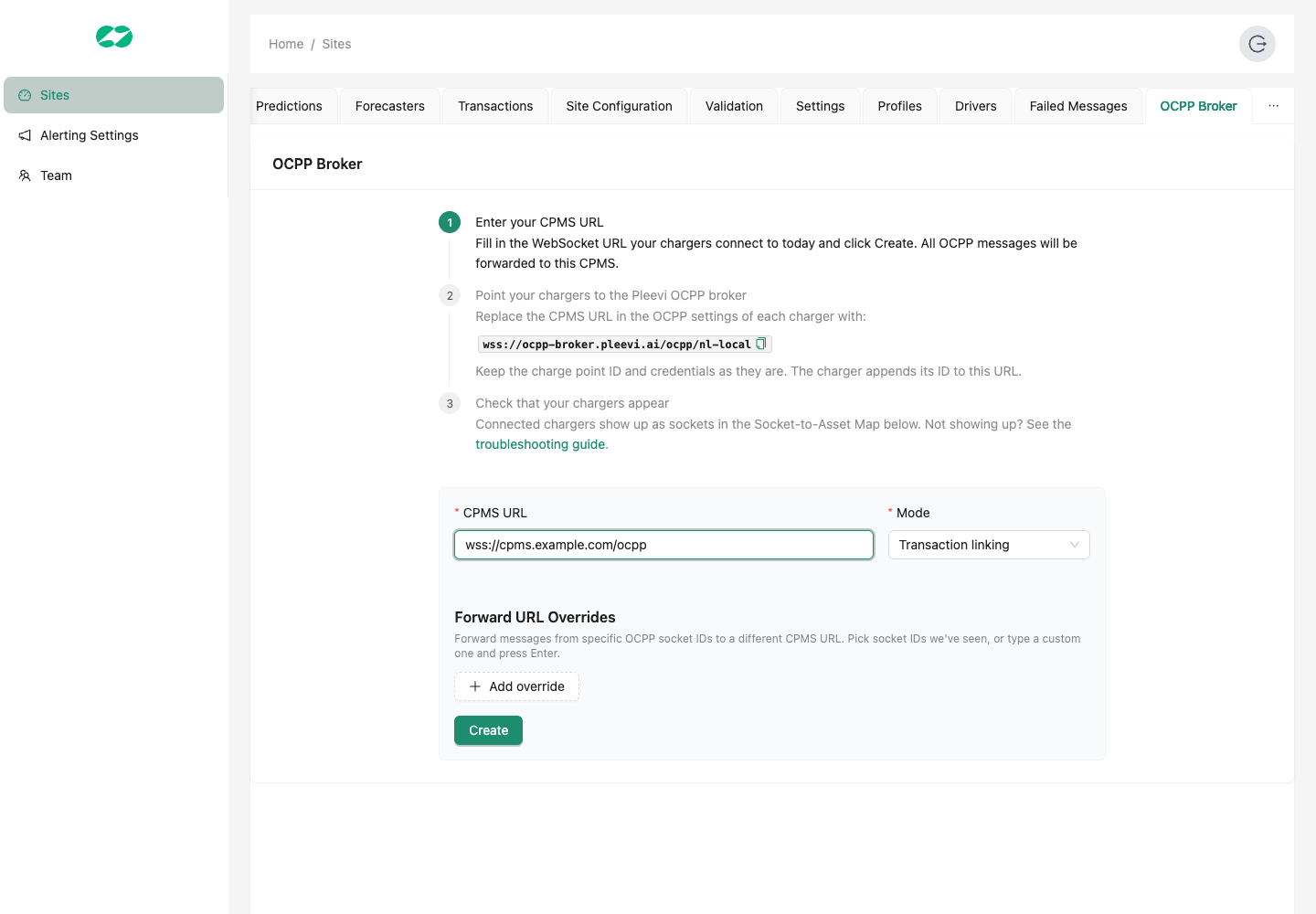Click plus icon on Add override
This screenshot has width=1316, height=914.
pyautogui.click(x=474, y=686)
